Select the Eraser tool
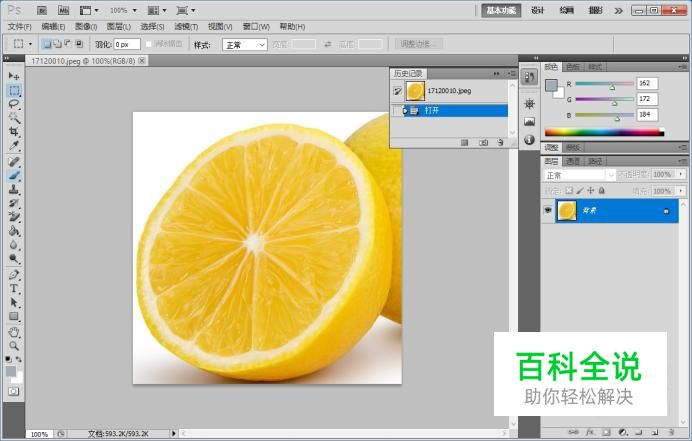 14,216
